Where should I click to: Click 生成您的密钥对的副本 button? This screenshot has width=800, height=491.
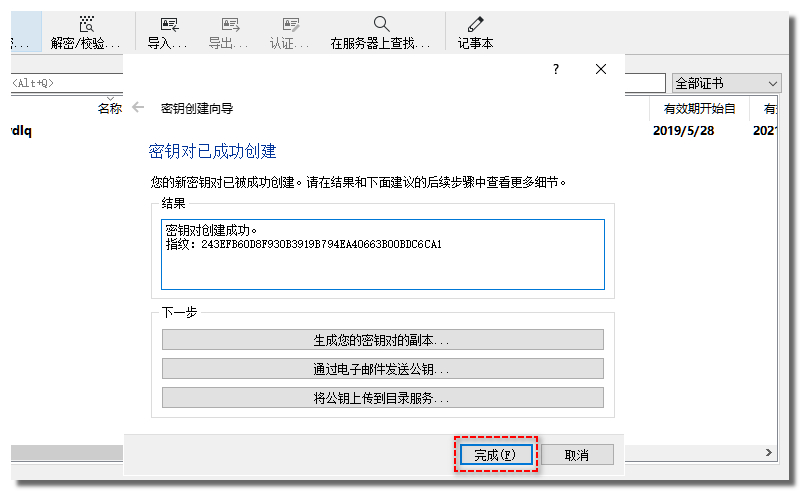pyautogui.click(x=383, y=340)
